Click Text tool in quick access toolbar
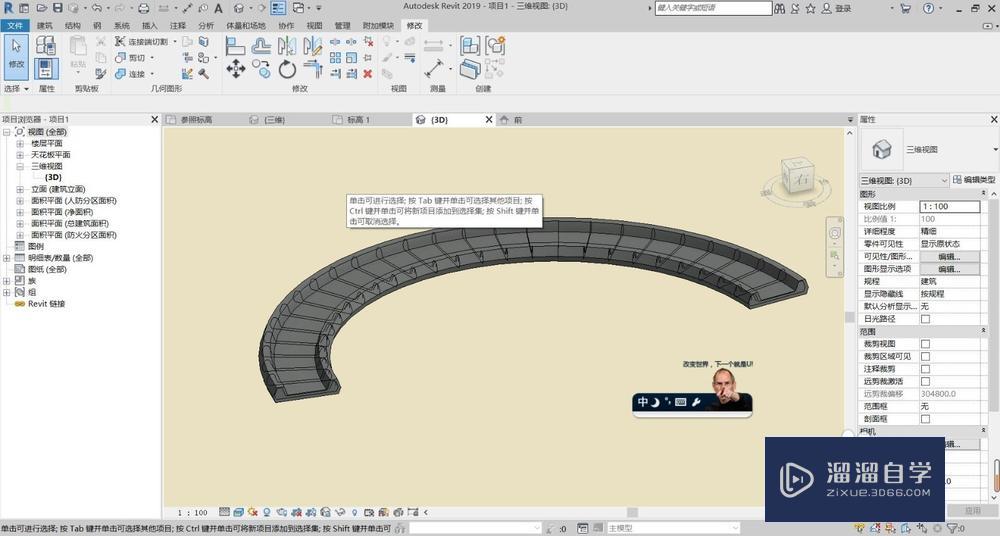This screenshot has height=536, width=1000. click(x=218, y=8)
